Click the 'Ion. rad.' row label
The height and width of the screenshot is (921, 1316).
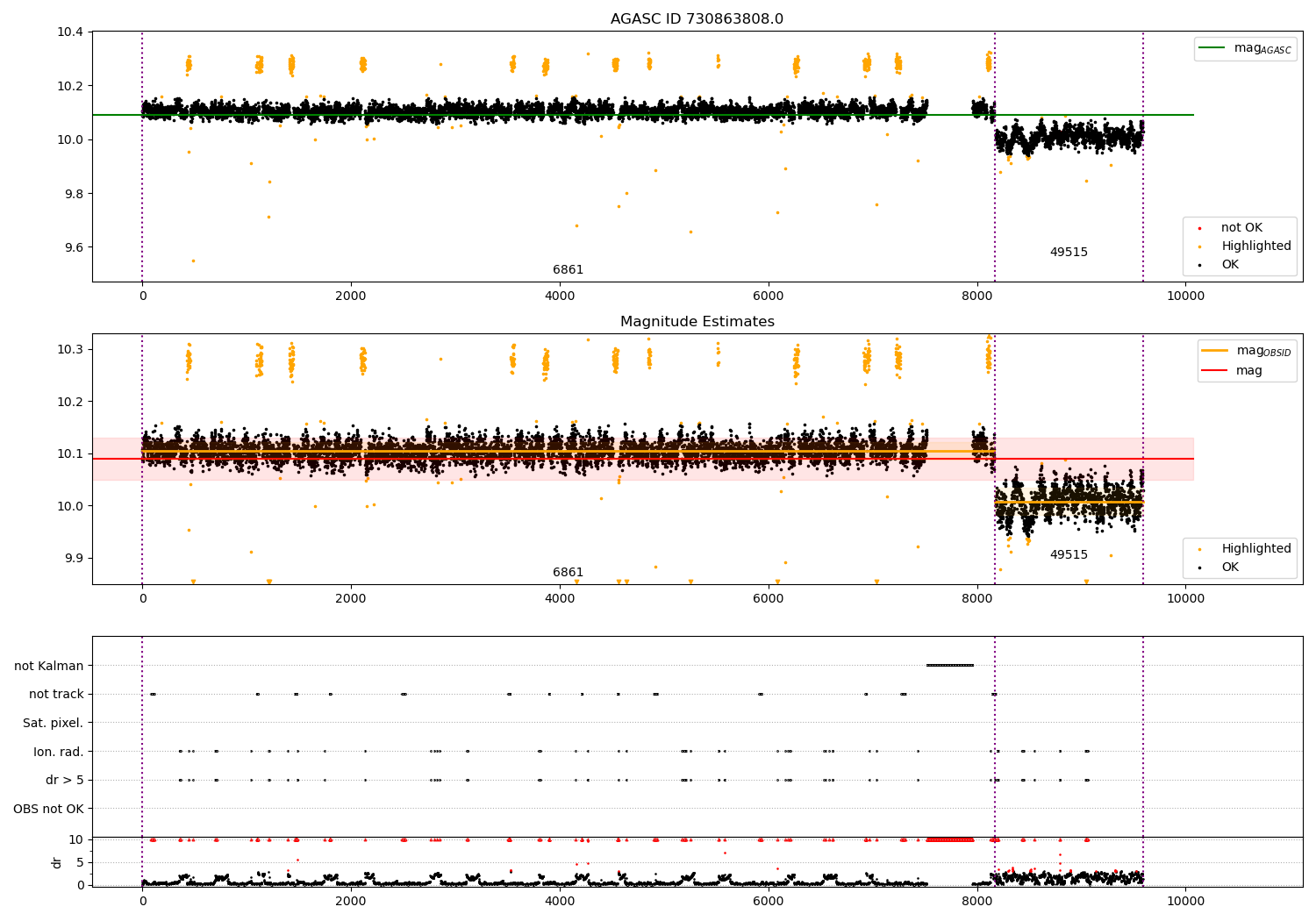coord(59,752)
